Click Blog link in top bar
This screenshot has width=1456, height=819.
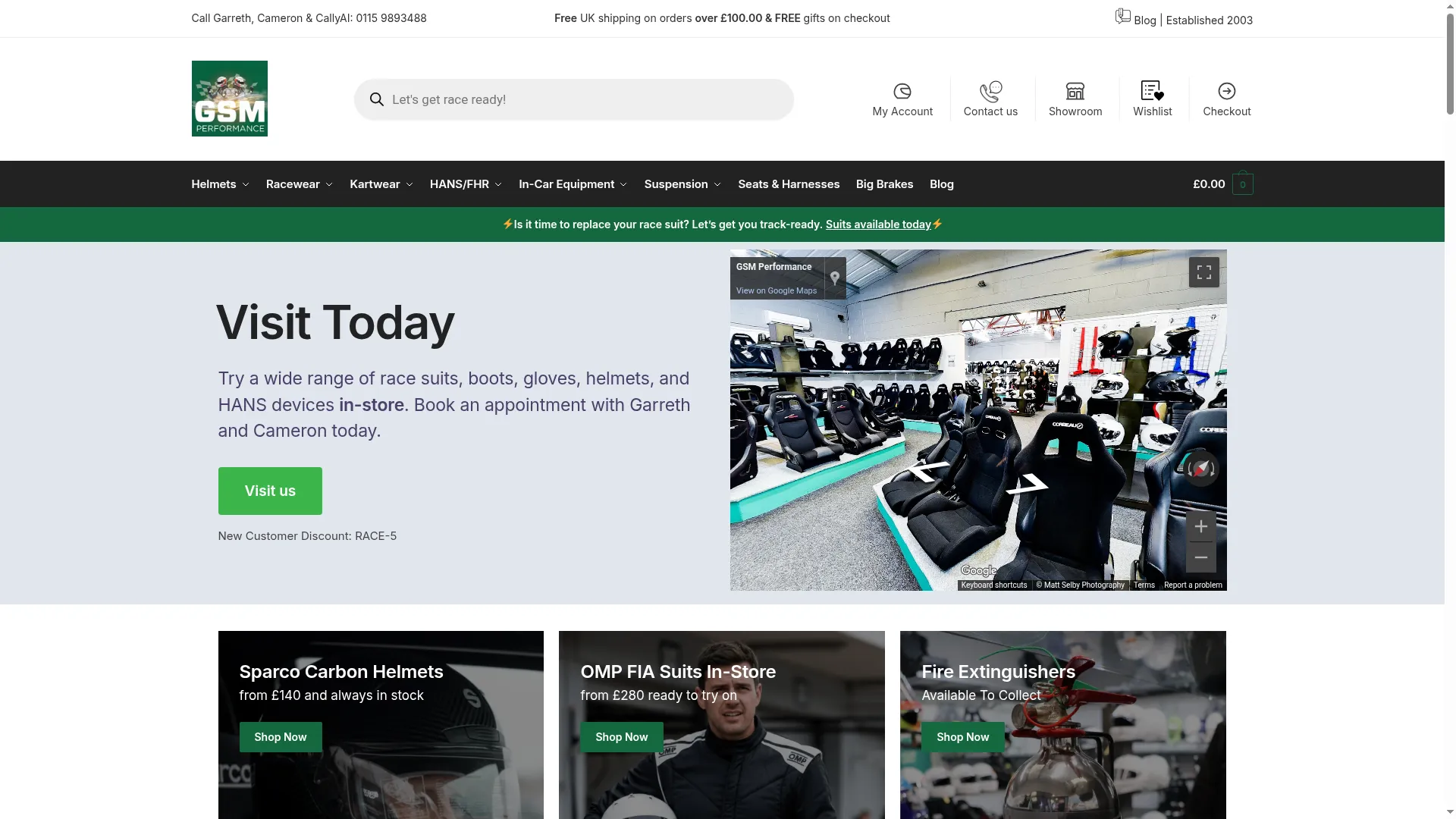point(1145,20)
